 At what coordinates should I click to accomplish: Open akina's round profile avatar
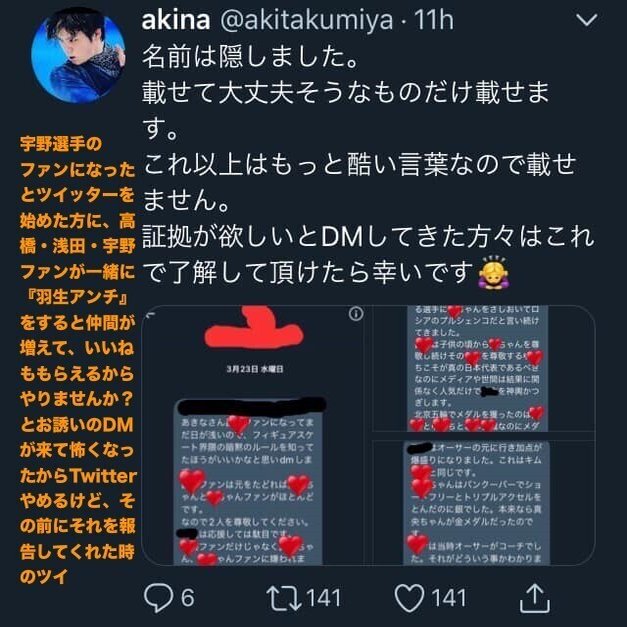(x=78, y=55)
